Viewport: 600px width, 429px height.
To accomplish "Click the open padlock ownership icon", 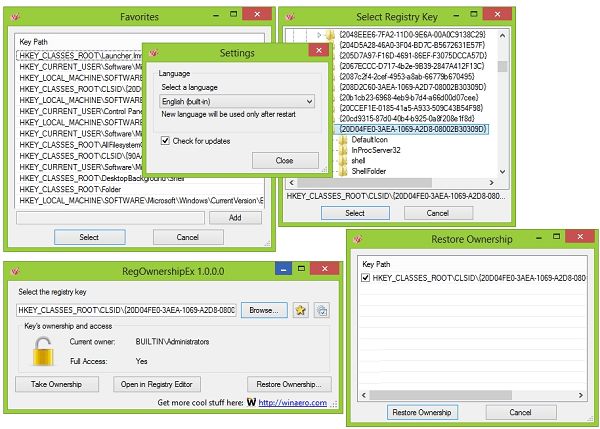I will pyautogui.click(x=41, y=351).
